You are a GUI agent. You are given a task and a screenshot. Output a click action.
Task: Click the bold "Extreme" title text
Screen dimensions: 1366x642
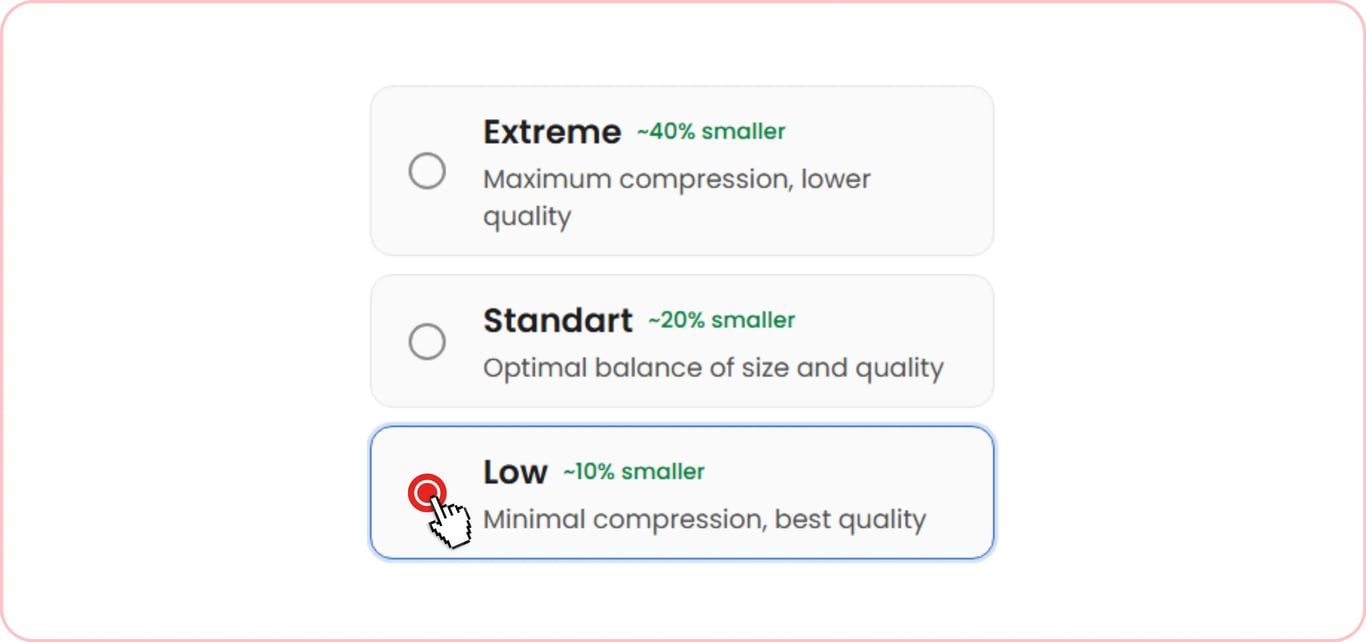click(x=552, y=132)
